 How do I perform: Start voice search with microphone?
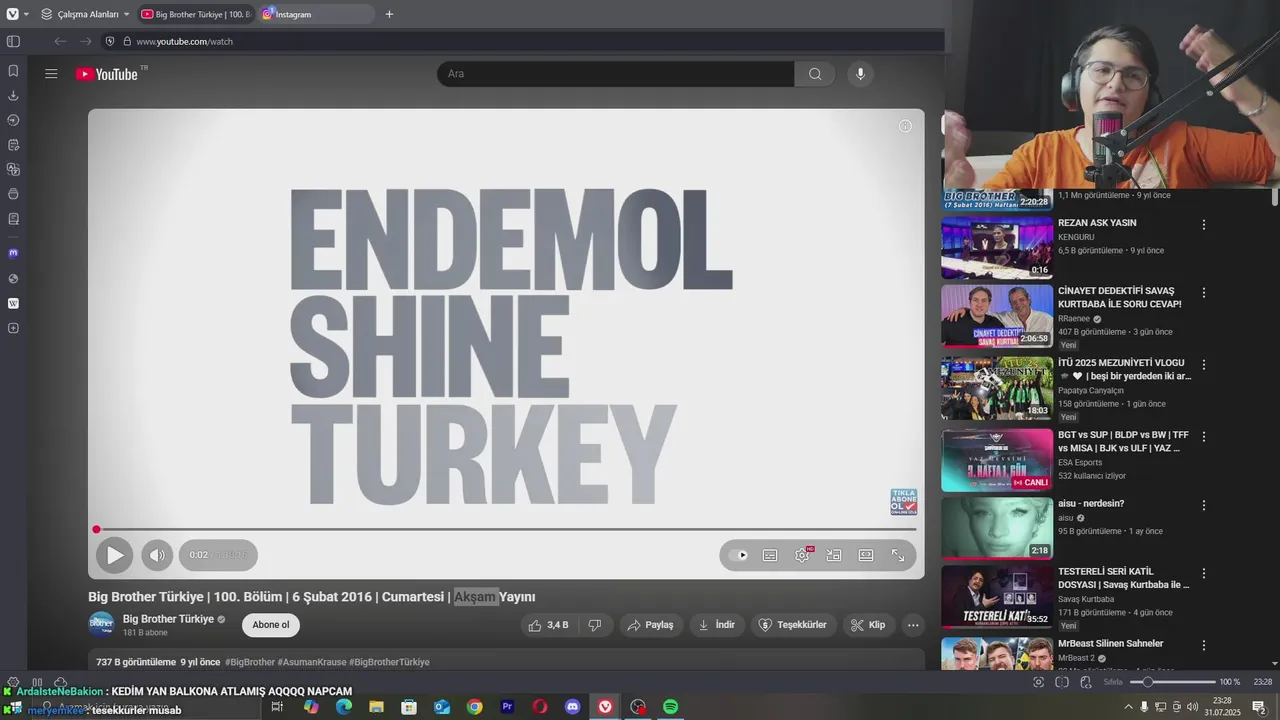coord(860,74)
